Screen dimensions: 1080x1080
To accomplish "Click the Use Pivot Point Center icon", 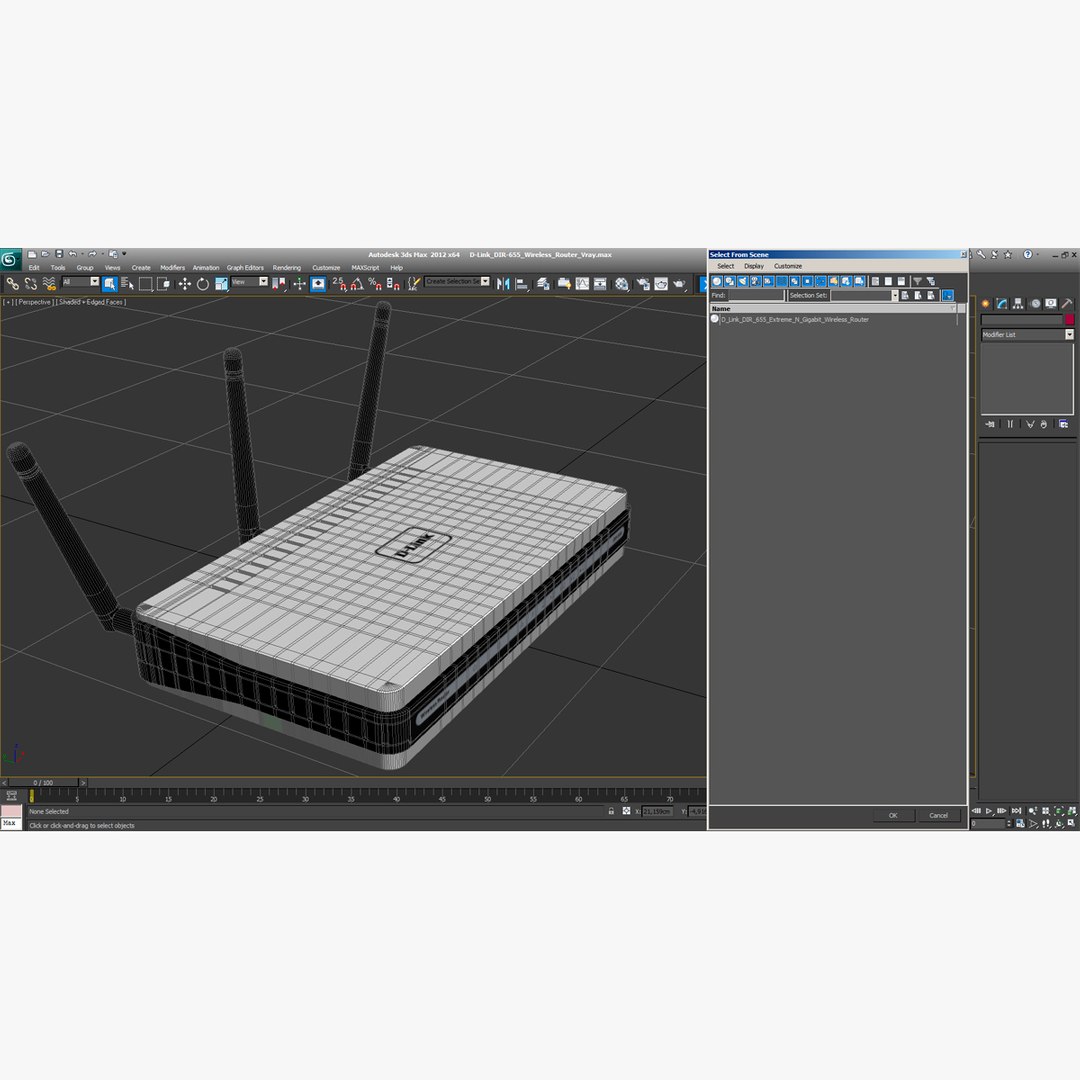I will 280,284.
